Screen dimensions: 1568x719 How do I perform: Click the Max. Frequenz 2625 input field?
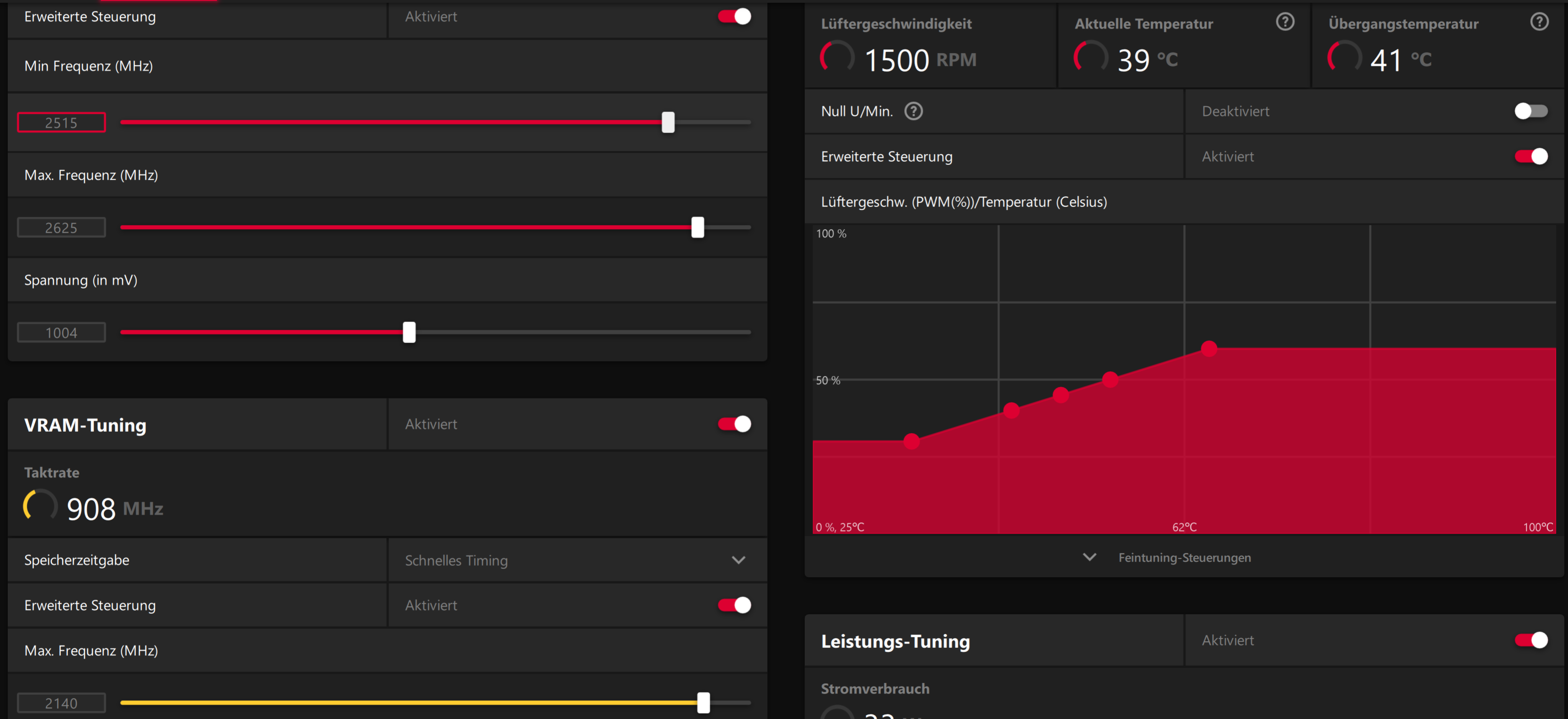coord(61,227)
